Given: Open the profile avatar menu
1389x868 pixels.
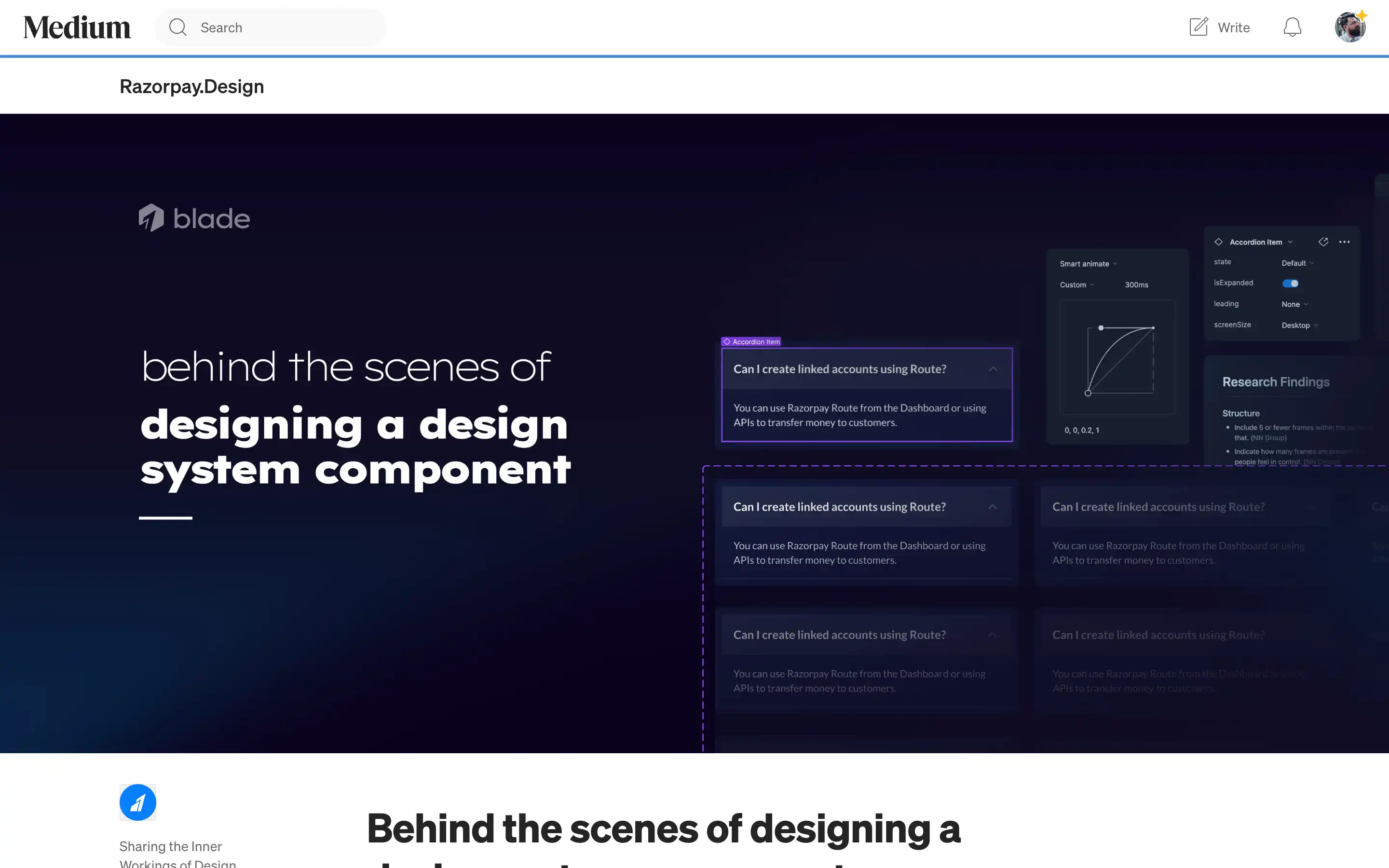Looking at the screenshot, I should 1350,27.
